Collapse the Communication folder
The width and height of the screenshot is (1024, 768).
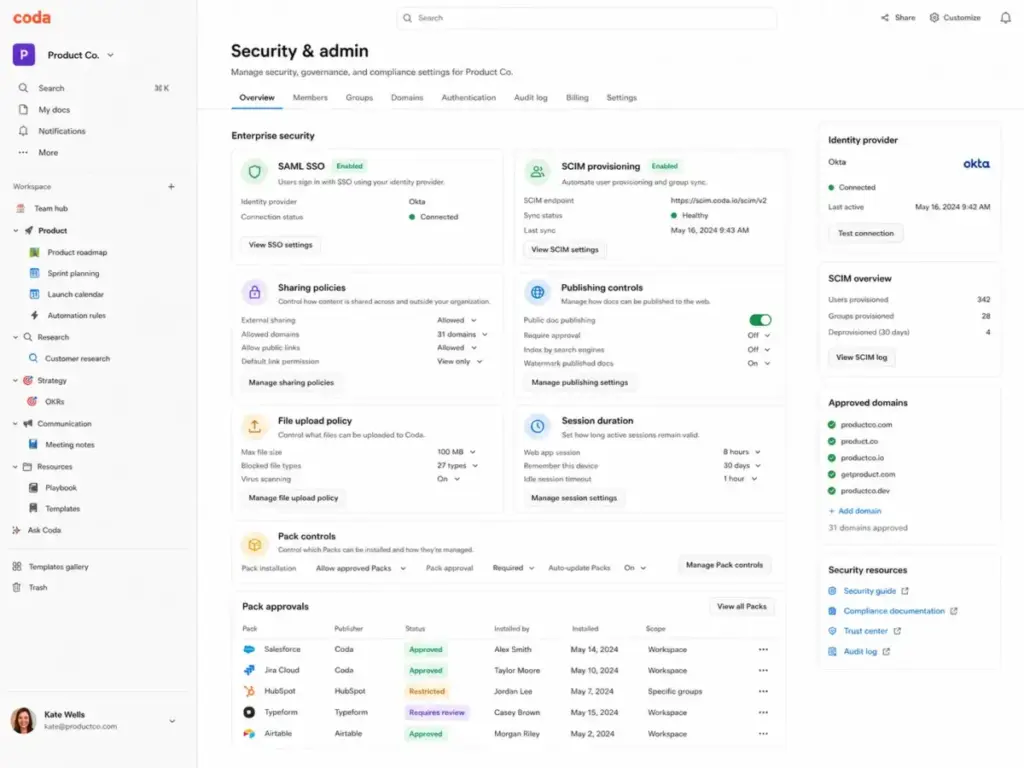click(x=16, y=424)
